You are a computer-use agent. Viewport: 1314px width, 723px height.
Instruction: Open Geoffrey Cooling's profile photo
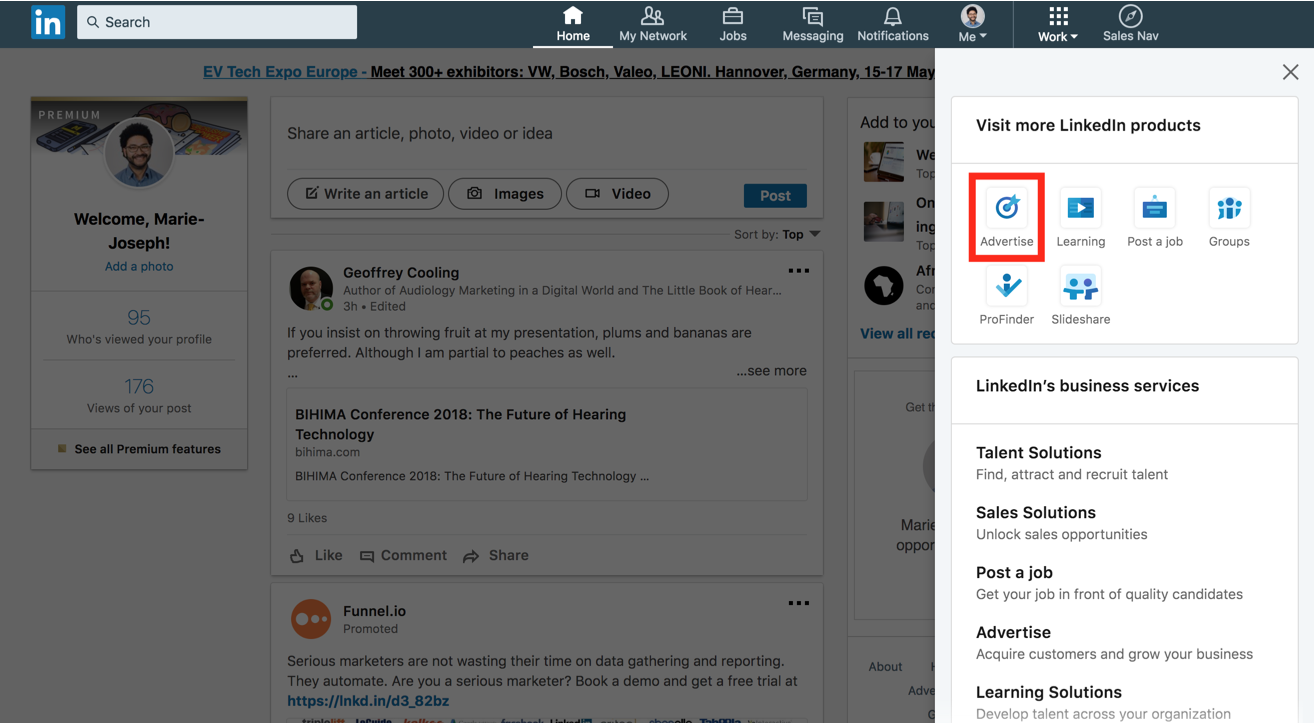point(311,288)
